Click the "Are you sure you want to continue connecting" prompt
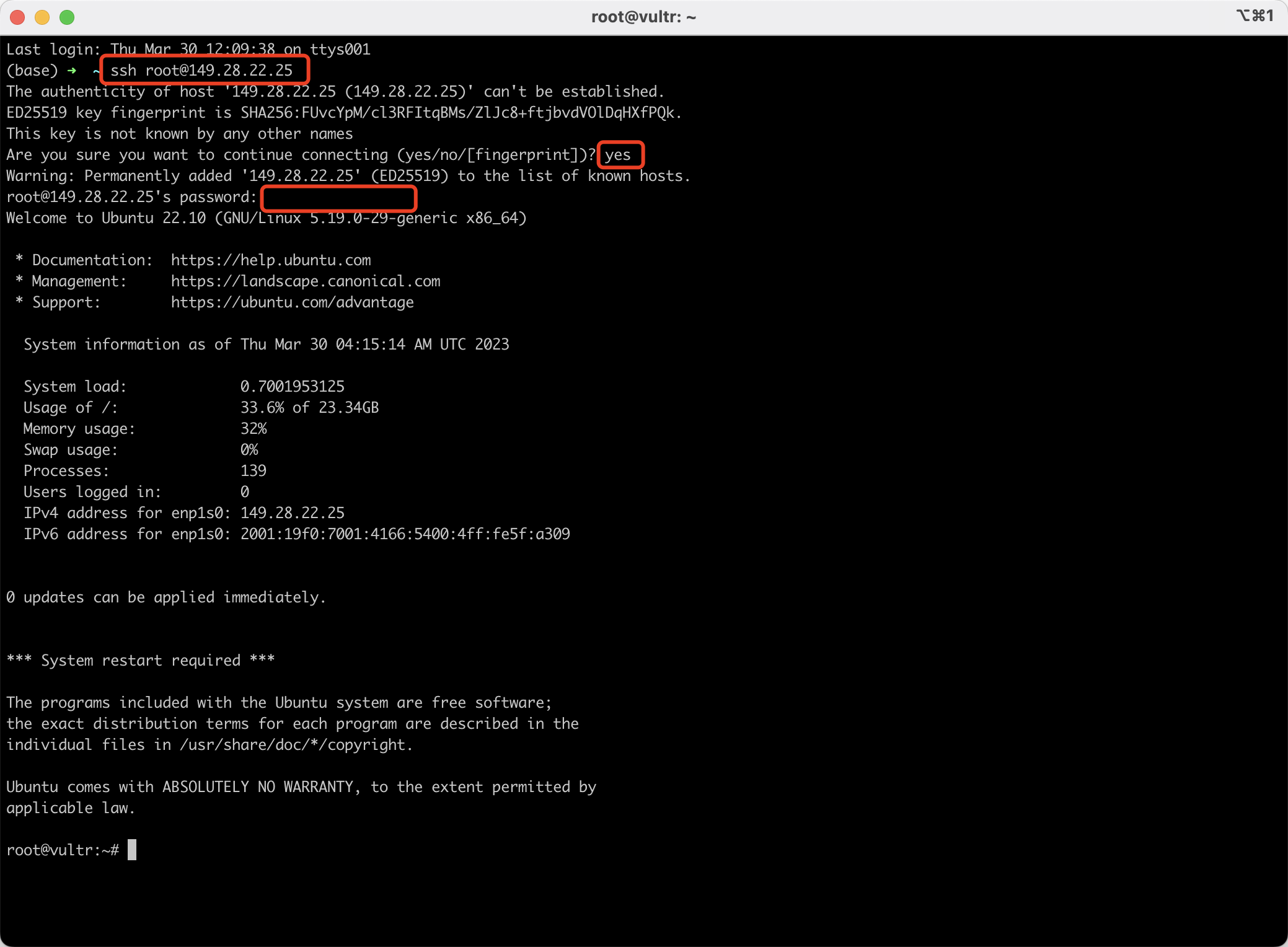The width and height of the screenshot is (1288, 947). pos(301,155)
